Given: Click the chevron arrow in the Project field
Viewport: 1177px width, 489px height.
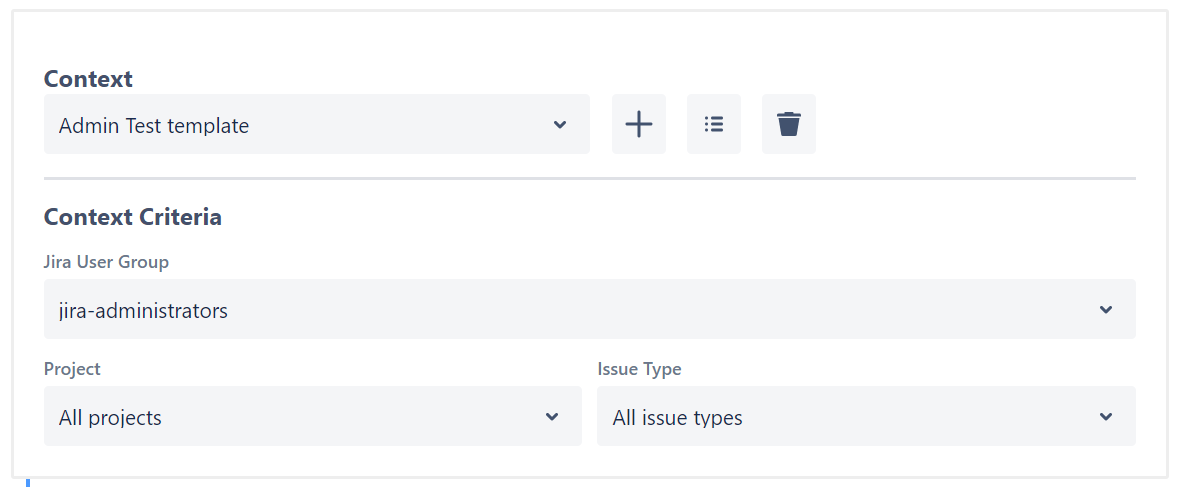Looking at the screenshot, I should 552,417.
